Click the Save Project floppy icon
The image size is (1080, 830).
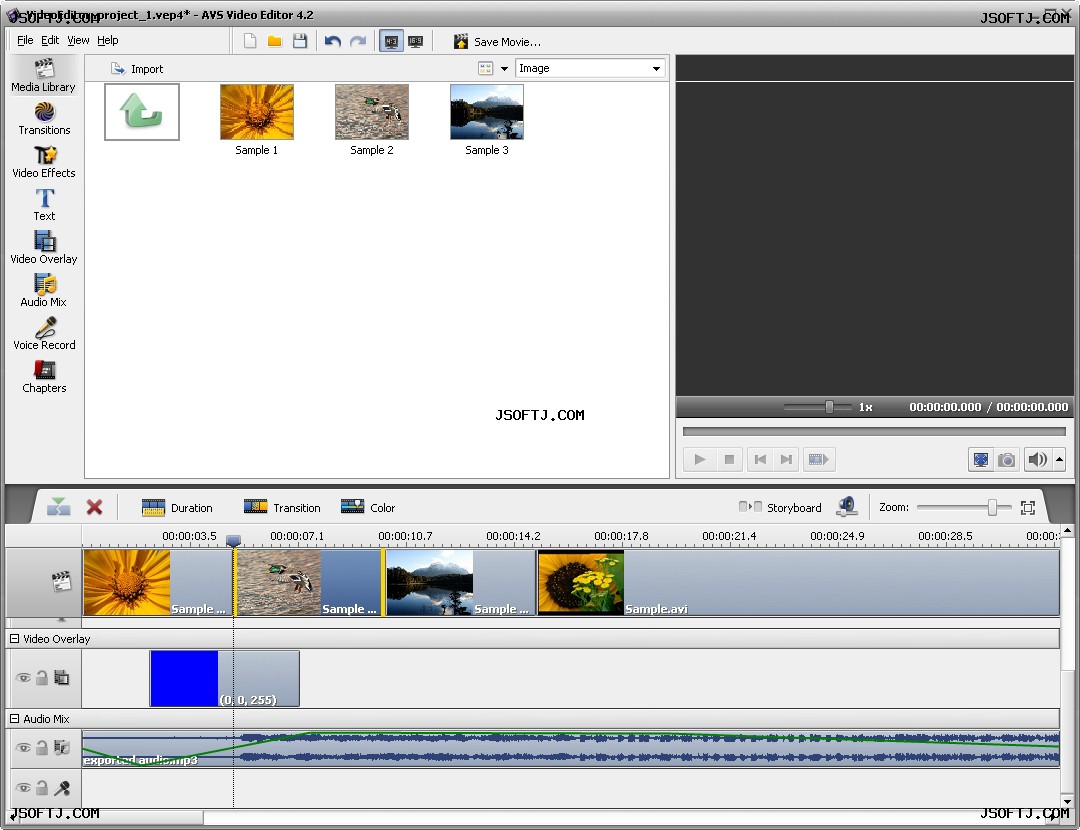[x=300, y=41]
